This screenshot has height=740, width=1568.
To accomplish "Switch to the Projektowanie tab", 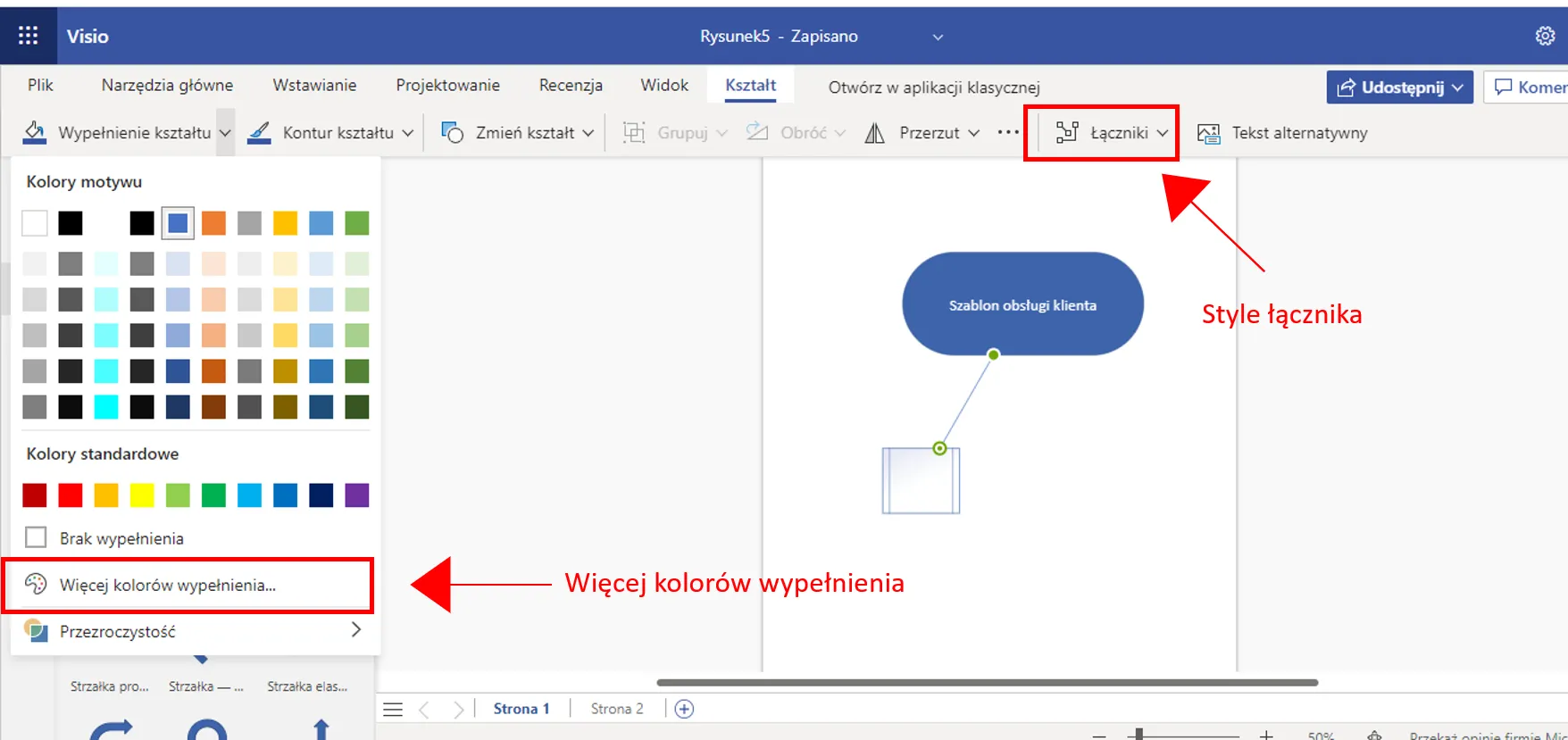I will pyautogui.click(x=447, y=85).
